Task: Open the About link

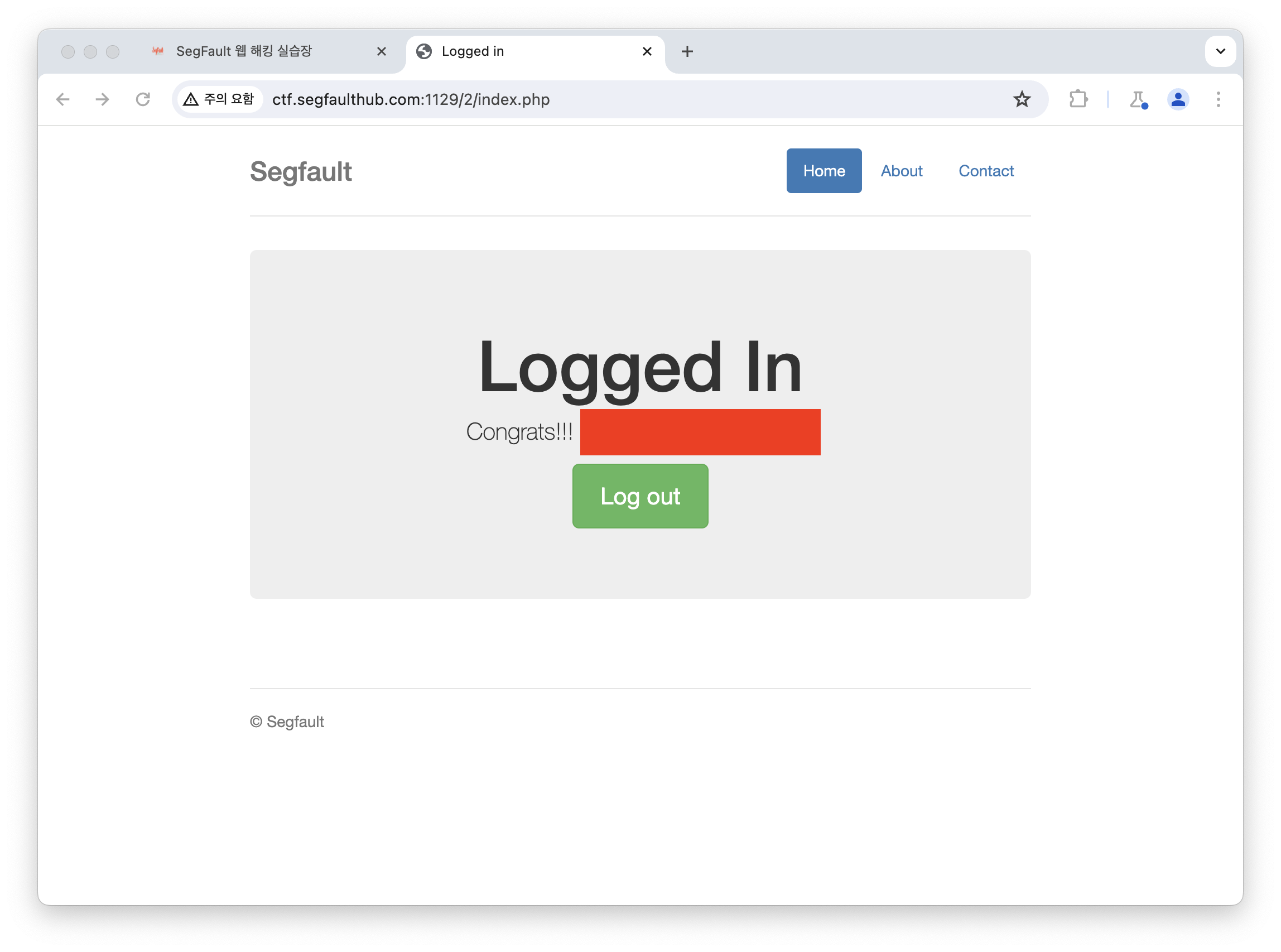Action: point(901,171)
